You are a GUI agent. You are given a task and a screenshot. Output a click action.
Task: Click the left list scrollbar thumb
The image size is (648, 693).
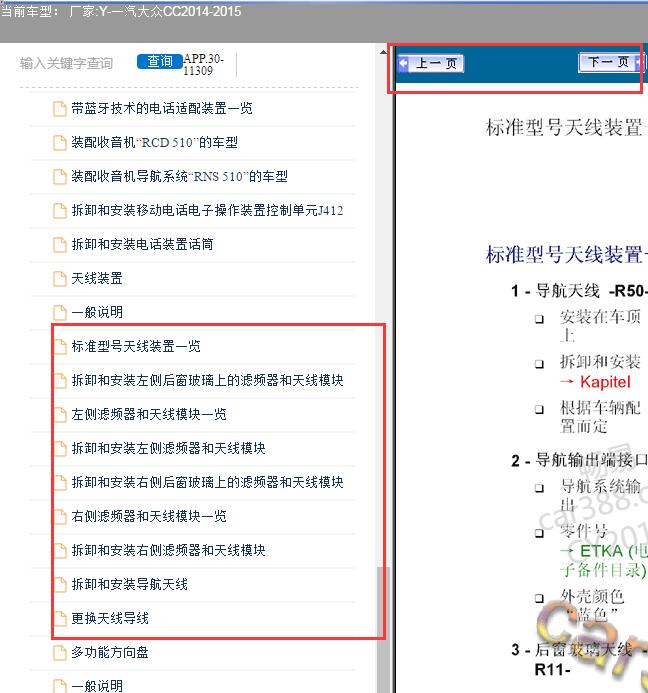click(x=381, y=629)
